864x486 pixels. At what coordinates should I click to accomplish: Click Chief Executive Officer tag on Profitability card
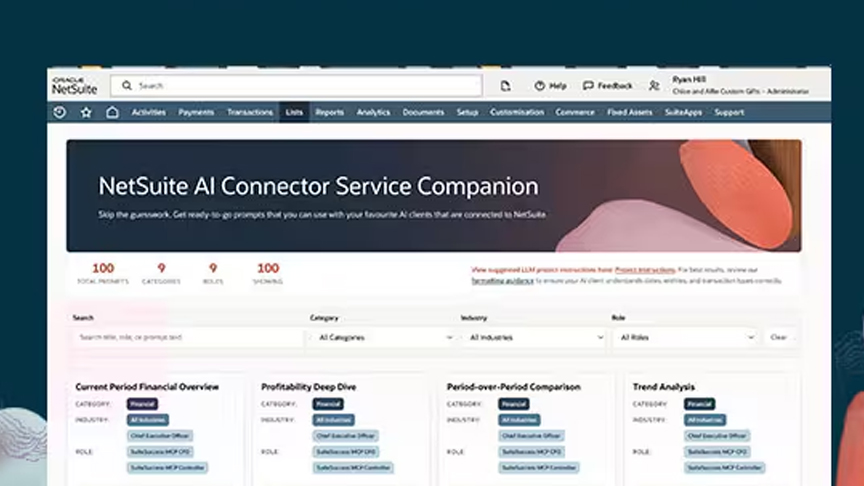pos(345,436)
